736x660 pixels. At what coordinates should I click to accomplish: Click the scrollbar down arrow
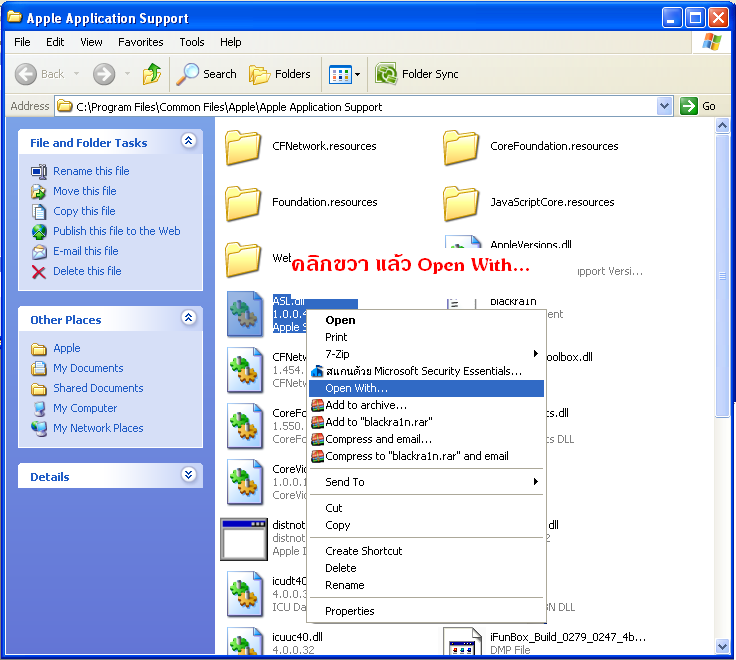[722, 646]
